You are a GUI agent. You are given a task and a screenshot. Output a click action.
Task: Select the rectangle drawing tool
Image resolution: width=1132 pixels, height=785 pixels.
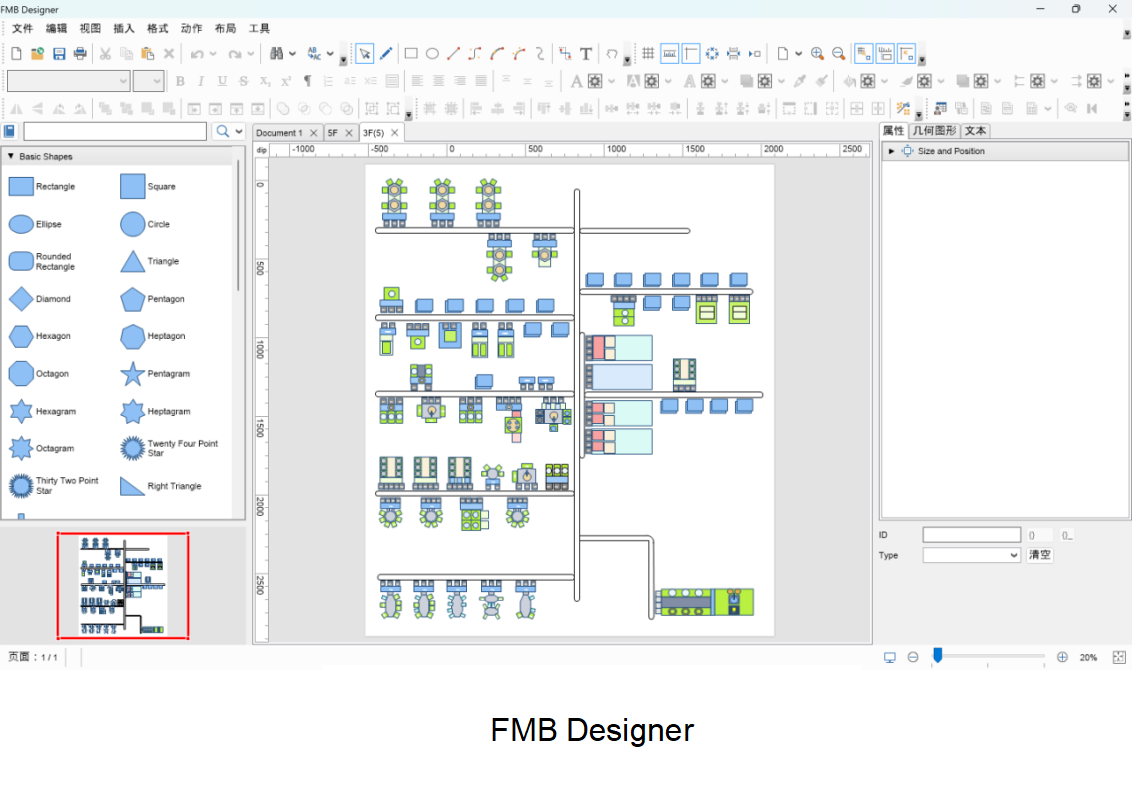tap(411, 53)
